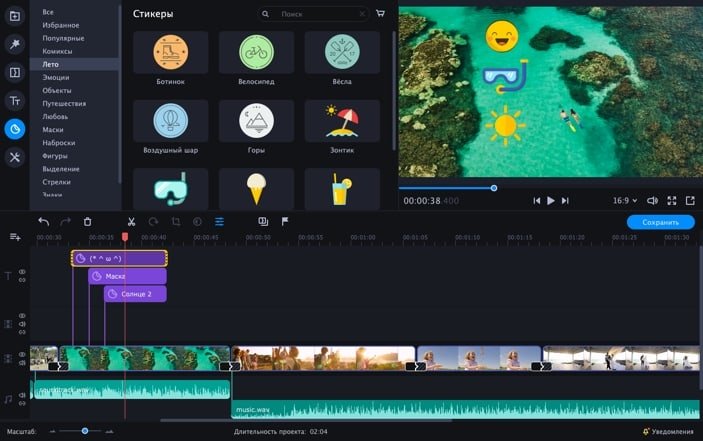Toggle visibility of the titles track
703x441 pixels.
22,272
